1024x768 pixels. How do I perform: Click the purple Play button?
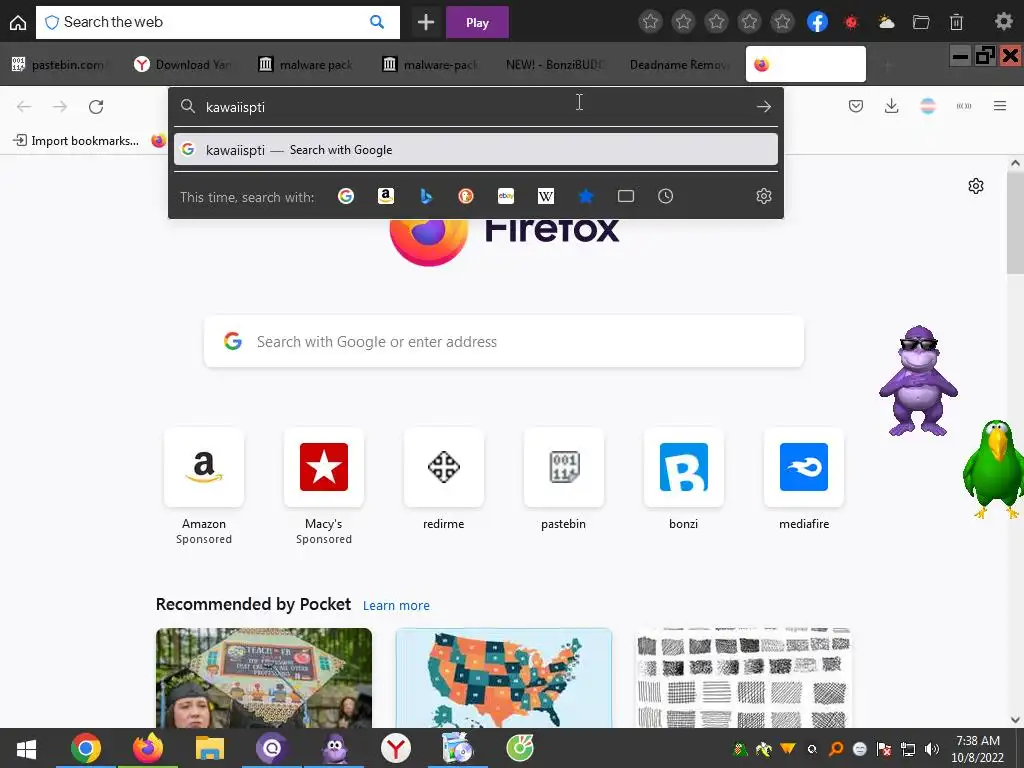(477, 22)
